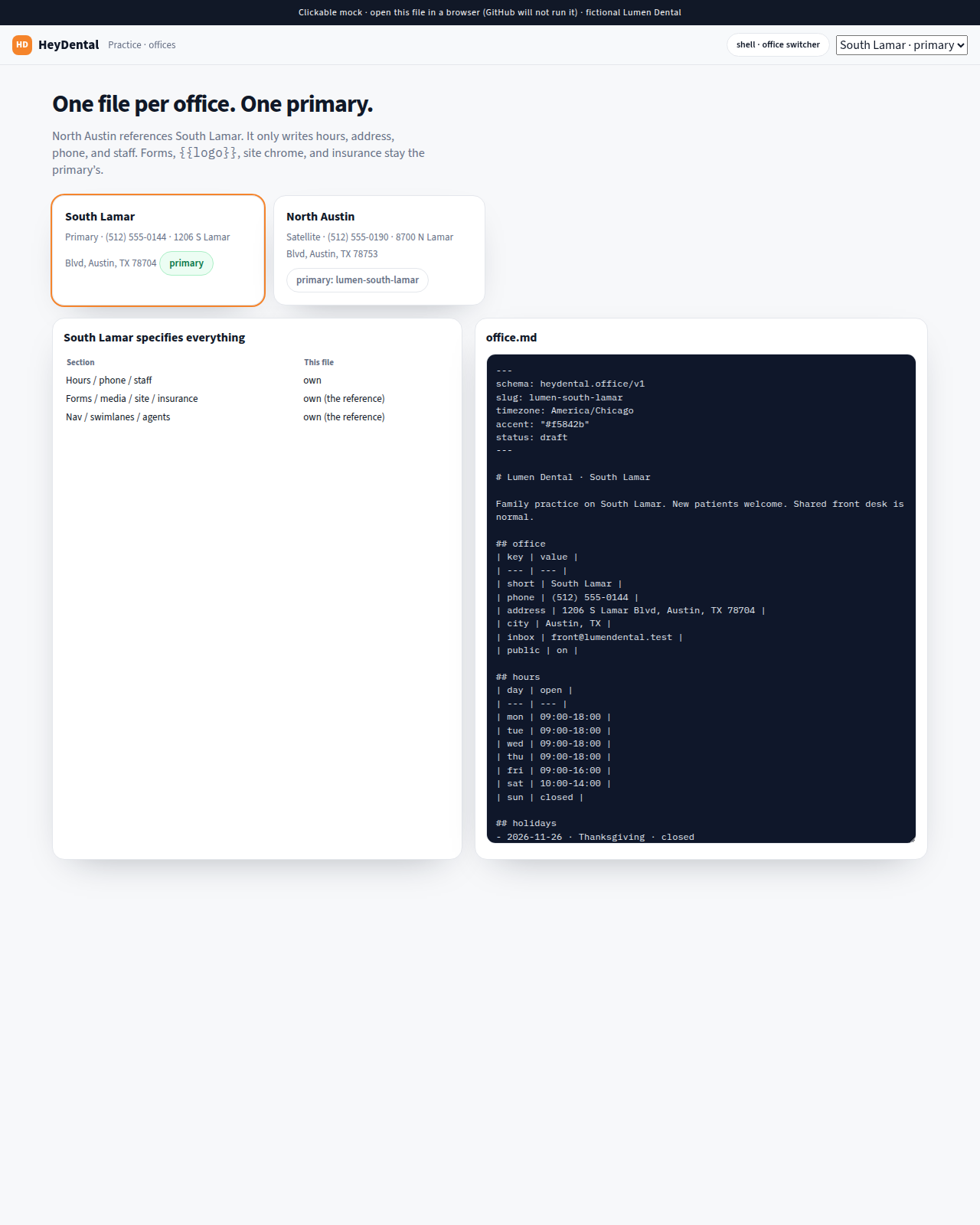This screenshot has height=1225, width=980.
Task: Click the status: draft line in editor
Action: tap(531, 438)
